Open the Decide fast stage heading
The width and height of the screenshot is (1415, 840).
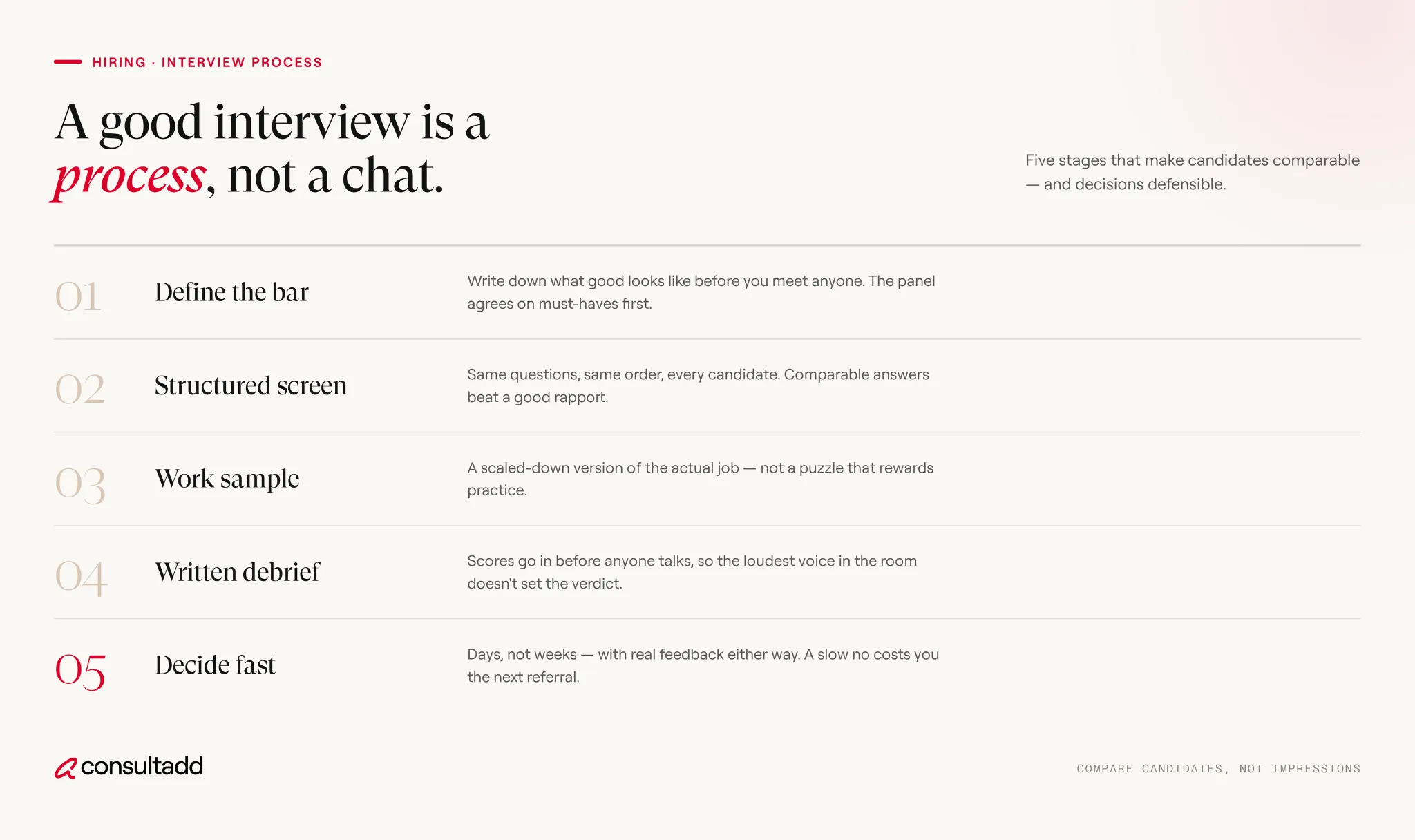click(x=215, y=665)
